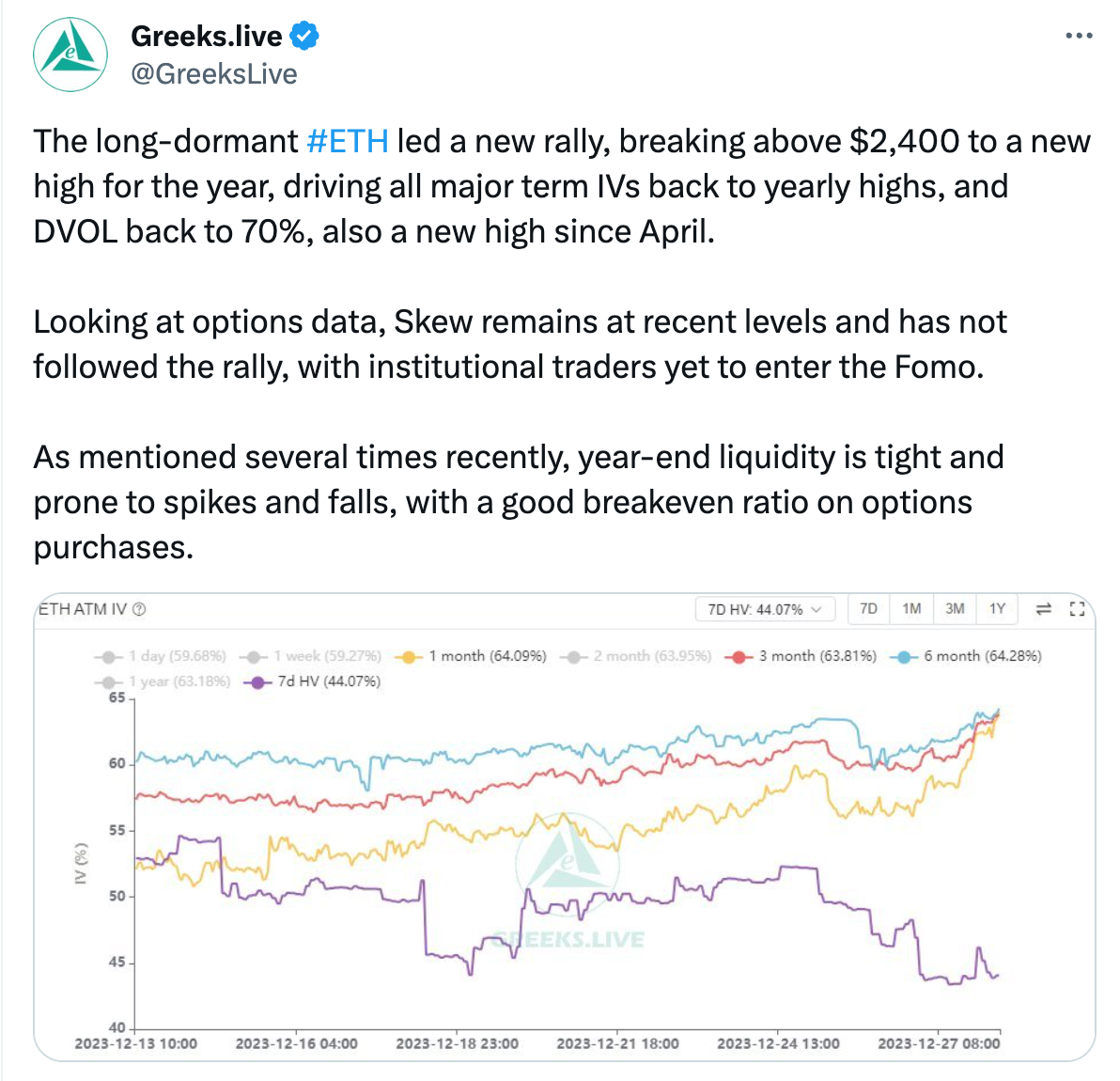
Task: Switch chart to the 3M range
Action: (x=955, y=609)
